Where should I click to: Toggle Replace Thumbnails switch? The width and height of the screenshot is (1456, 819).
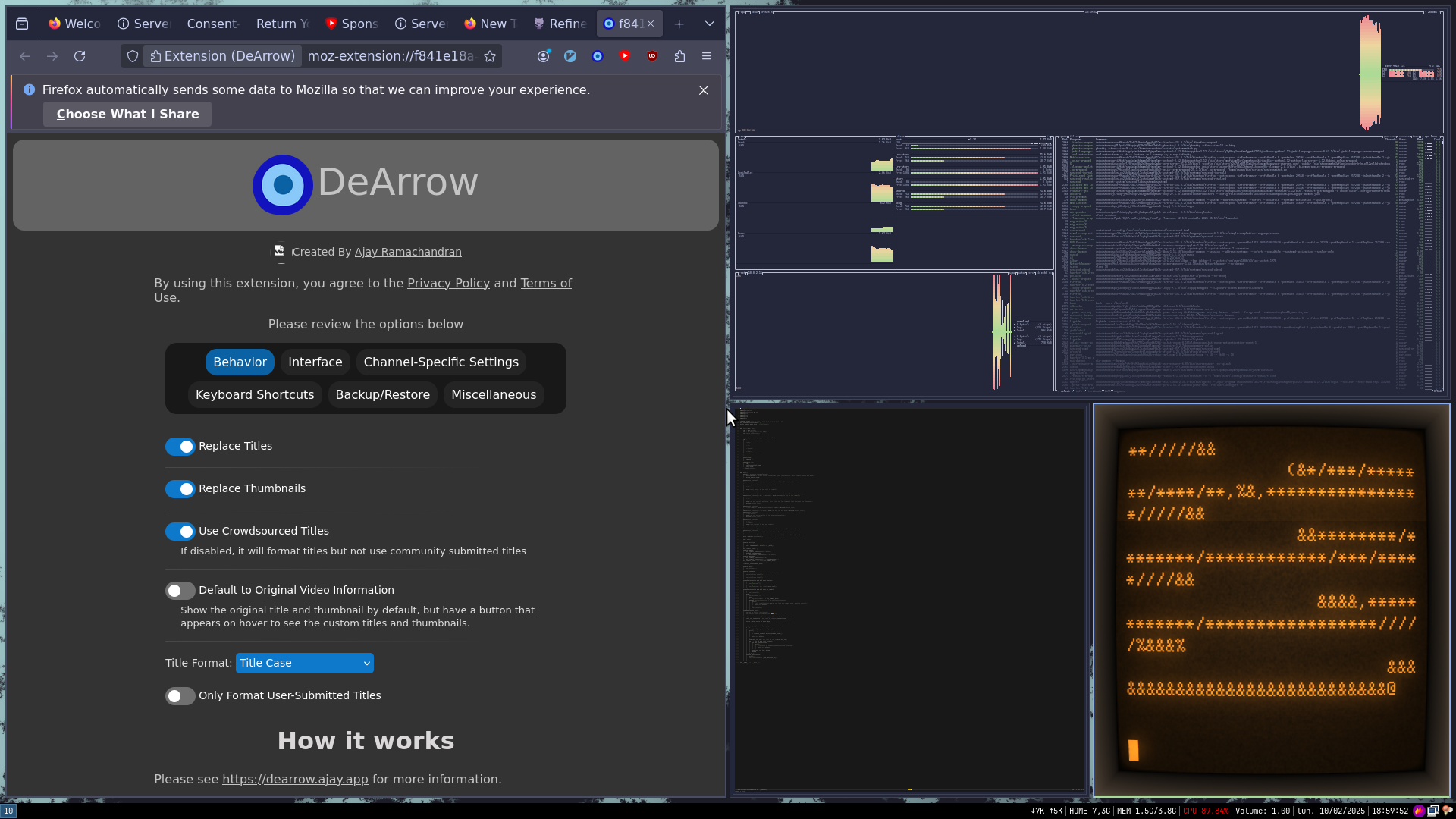pos(180,489)
